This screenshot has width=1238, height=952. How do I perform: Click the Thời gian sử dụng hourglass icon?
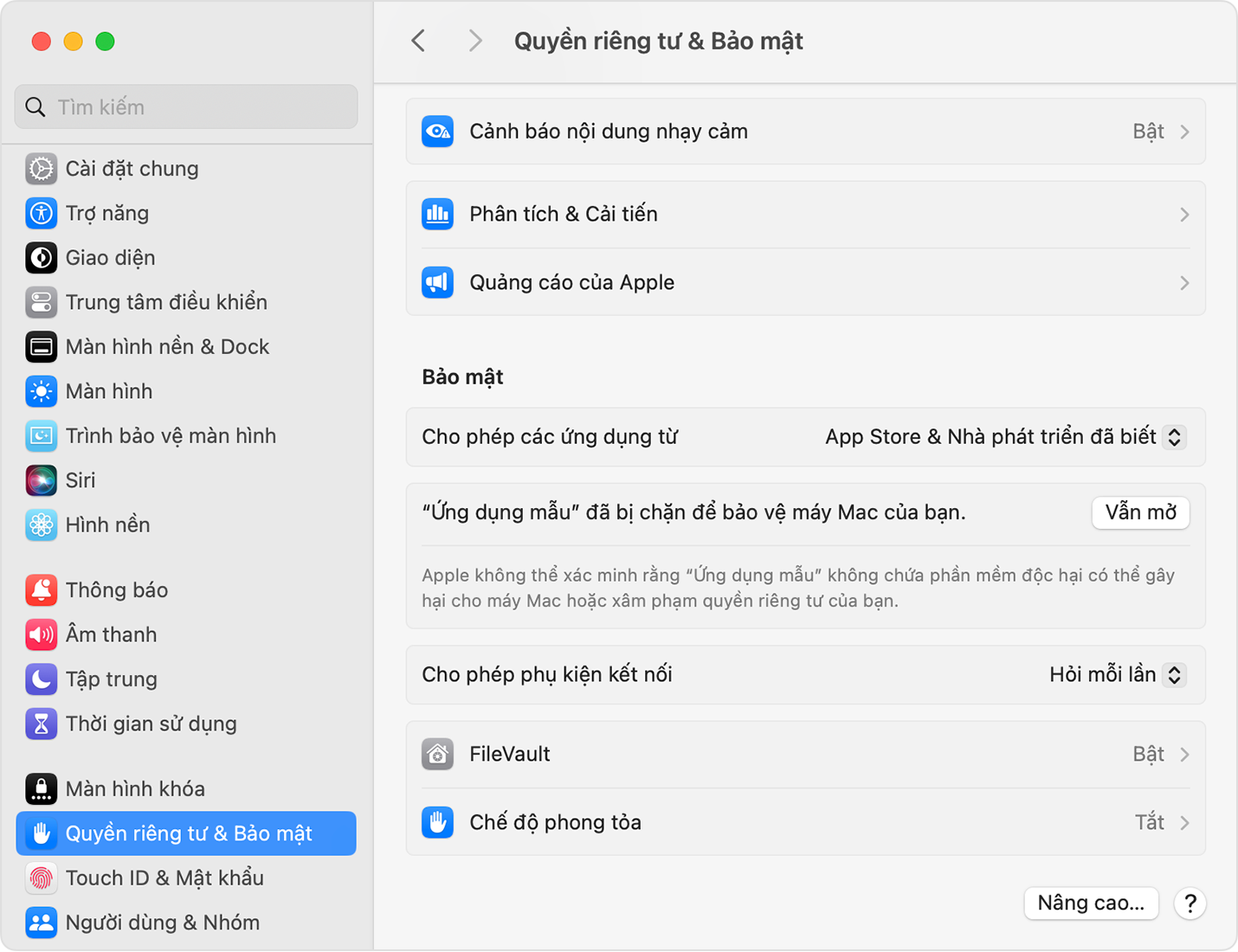tap(41, 724)
